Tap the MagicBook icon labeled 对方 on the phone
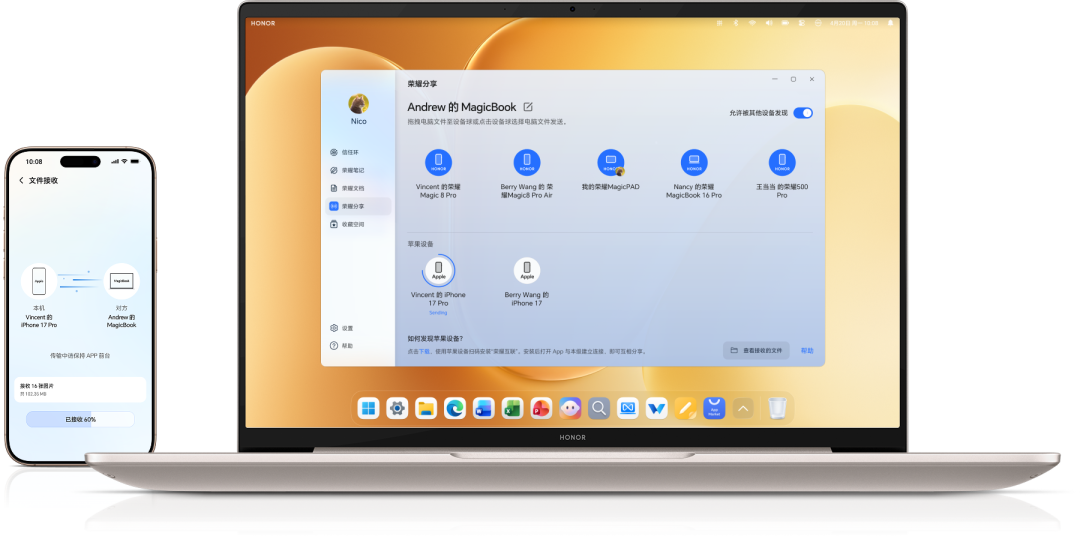The width and height of the screenshot is (1080, 536). (121, 281)
